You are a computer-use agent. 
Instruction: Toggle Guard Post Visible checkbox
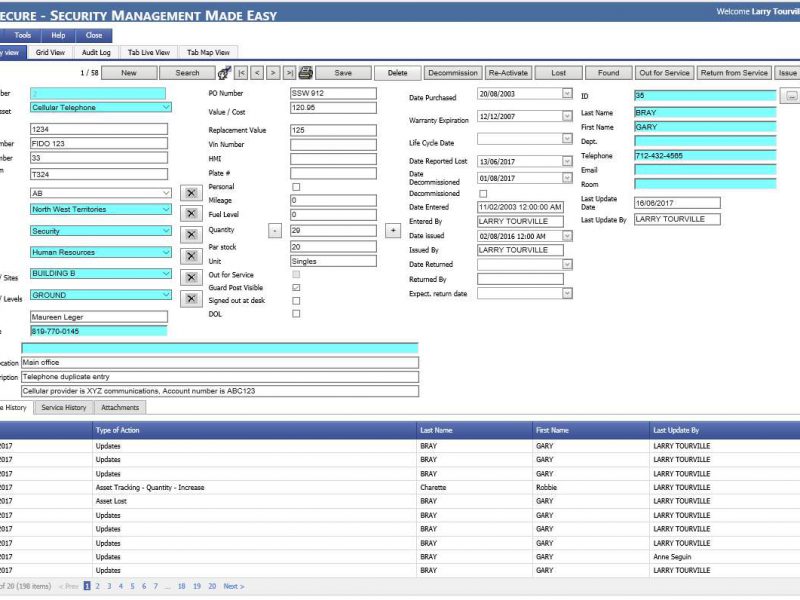click(x=296, y=287)
